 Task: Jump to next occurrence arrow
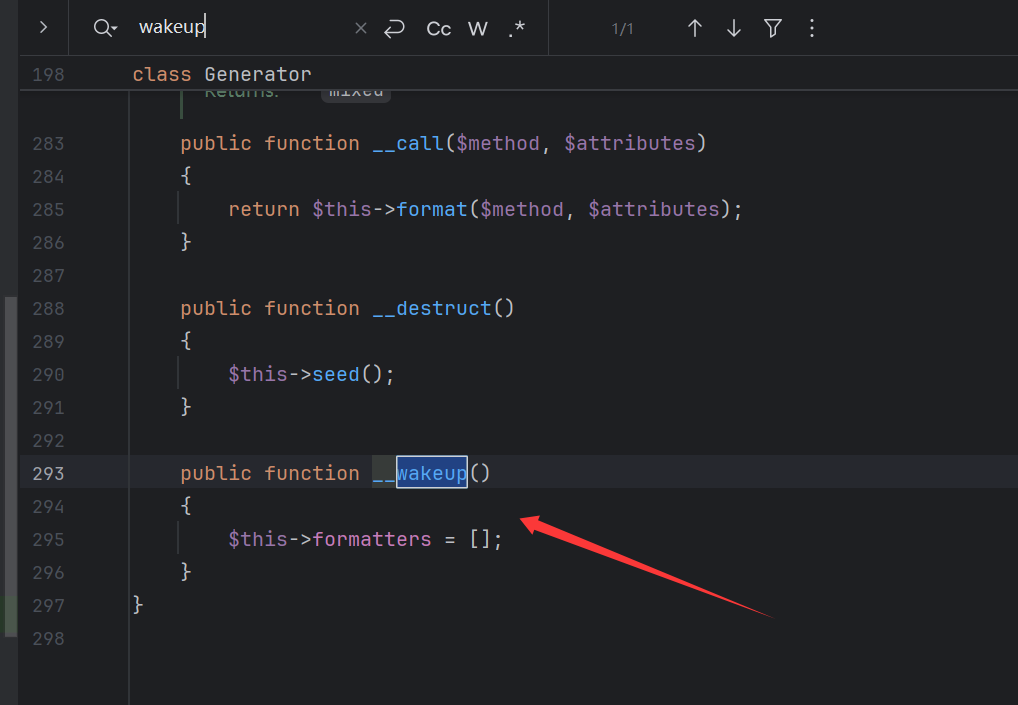tap(734, 29)
